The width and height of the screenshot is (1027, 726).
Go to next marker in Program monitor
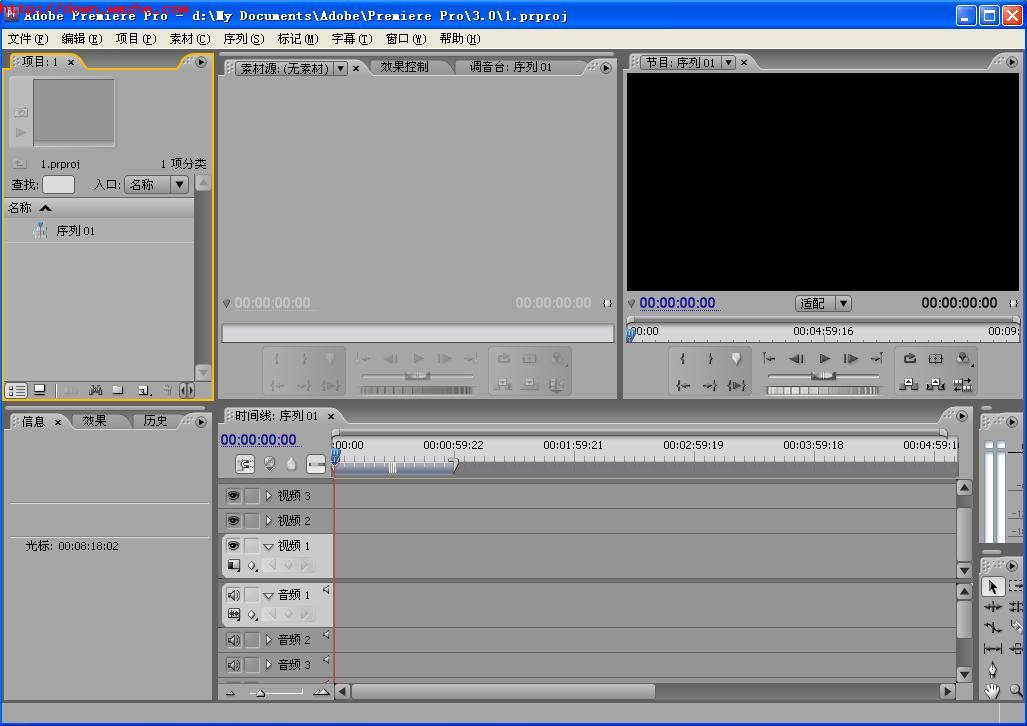[x=877, y=358]
